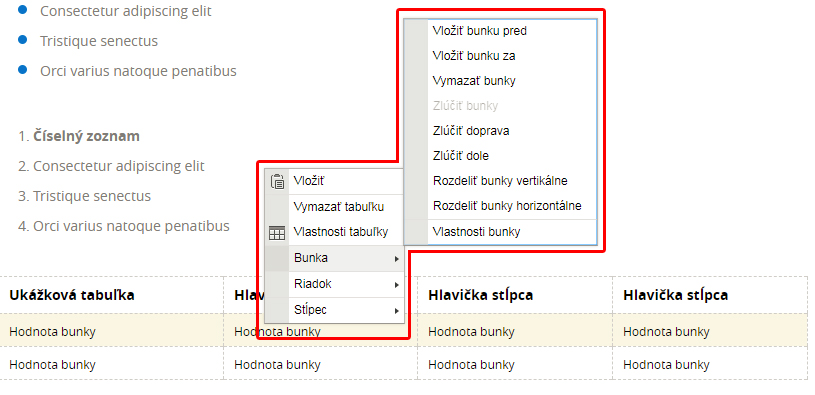Expand the Riadok submenu arrow
The width and height of the screenshot is (815, 395).
click(397, 285)
